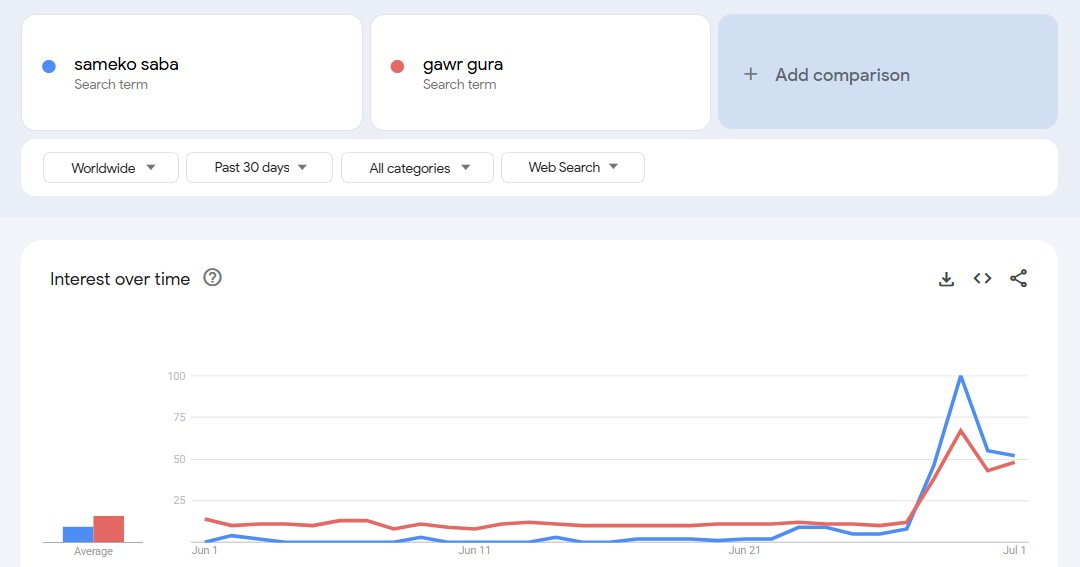Download the Interest over time CSV
The width and height of the screenshot is (1080, 567).
(x=946, y=279)
